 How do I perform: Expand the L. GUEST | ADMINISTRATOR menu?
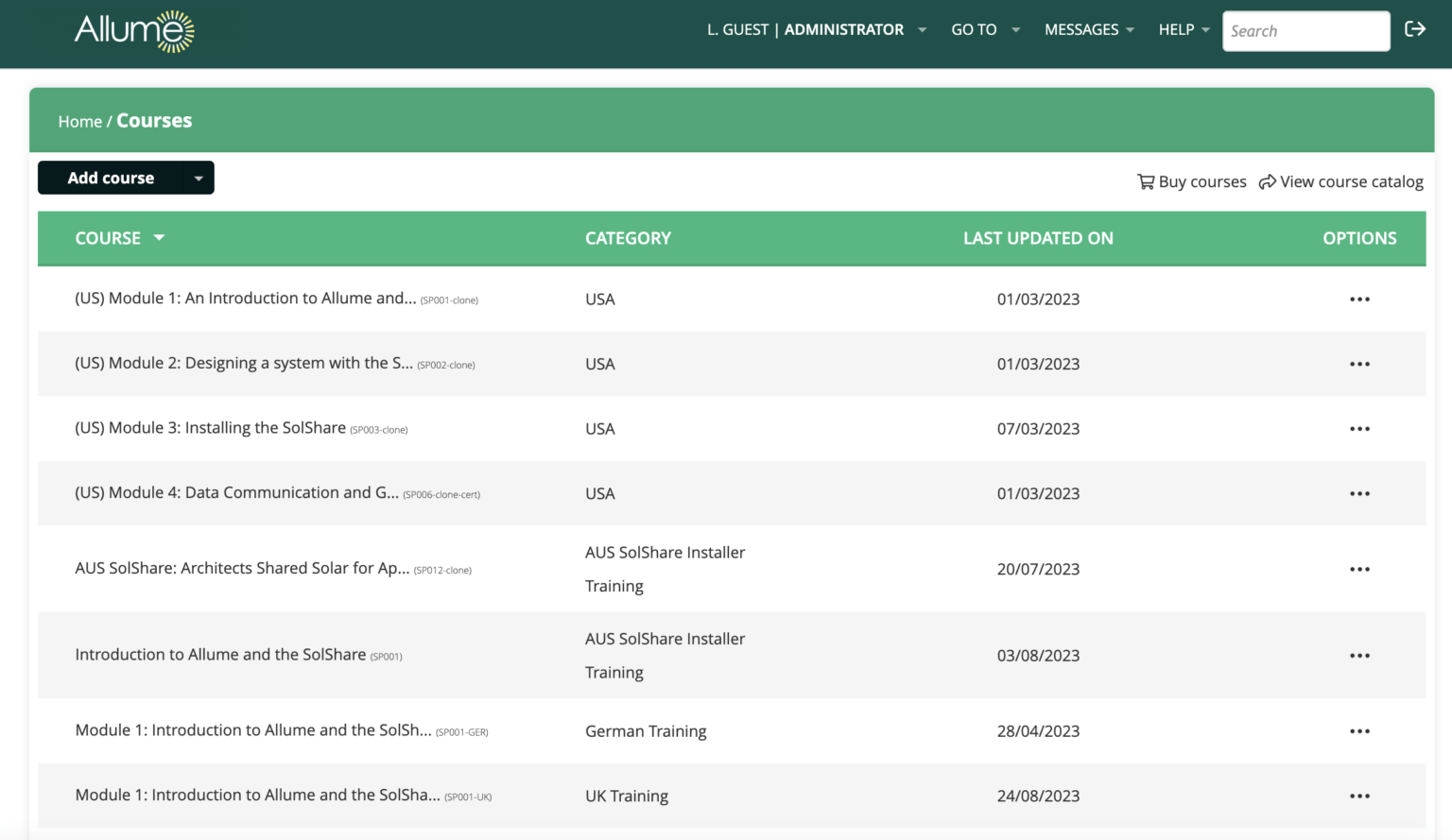[x=817, y=29]
